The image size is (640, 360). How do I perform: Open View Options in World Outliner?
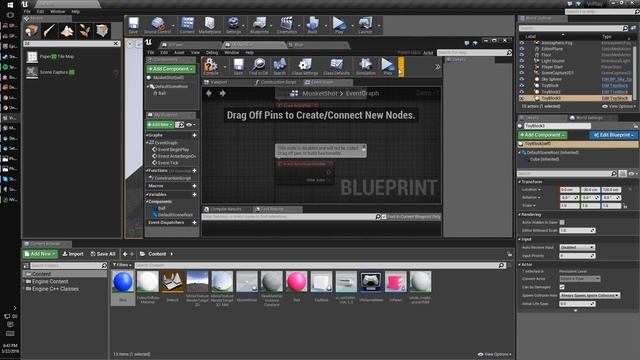619,106
